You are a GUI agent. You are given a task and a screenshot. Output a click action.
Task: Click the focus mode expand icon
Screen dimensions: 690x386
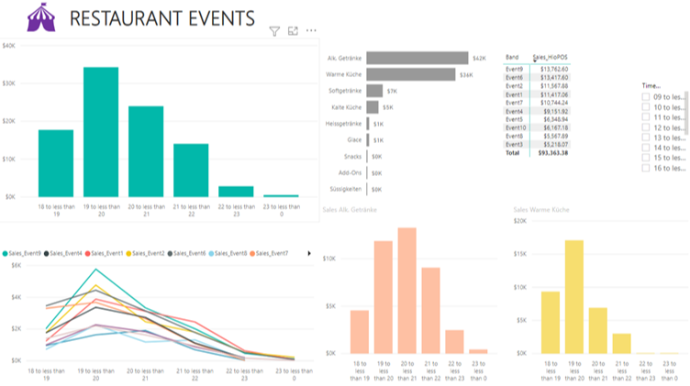click(x=293, y=31)
